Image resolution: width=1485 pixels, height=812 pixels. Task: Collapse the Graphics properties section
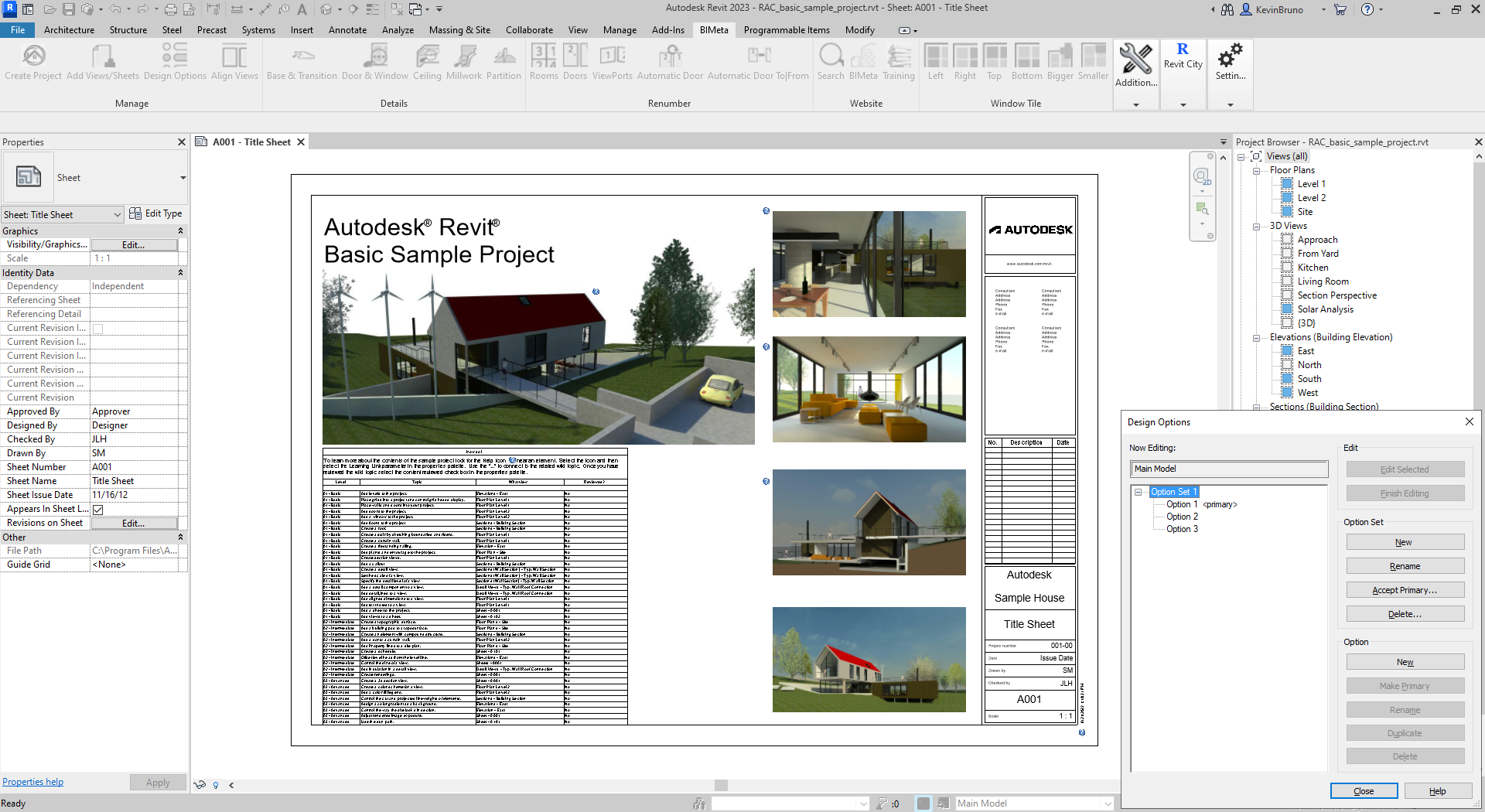180,231
